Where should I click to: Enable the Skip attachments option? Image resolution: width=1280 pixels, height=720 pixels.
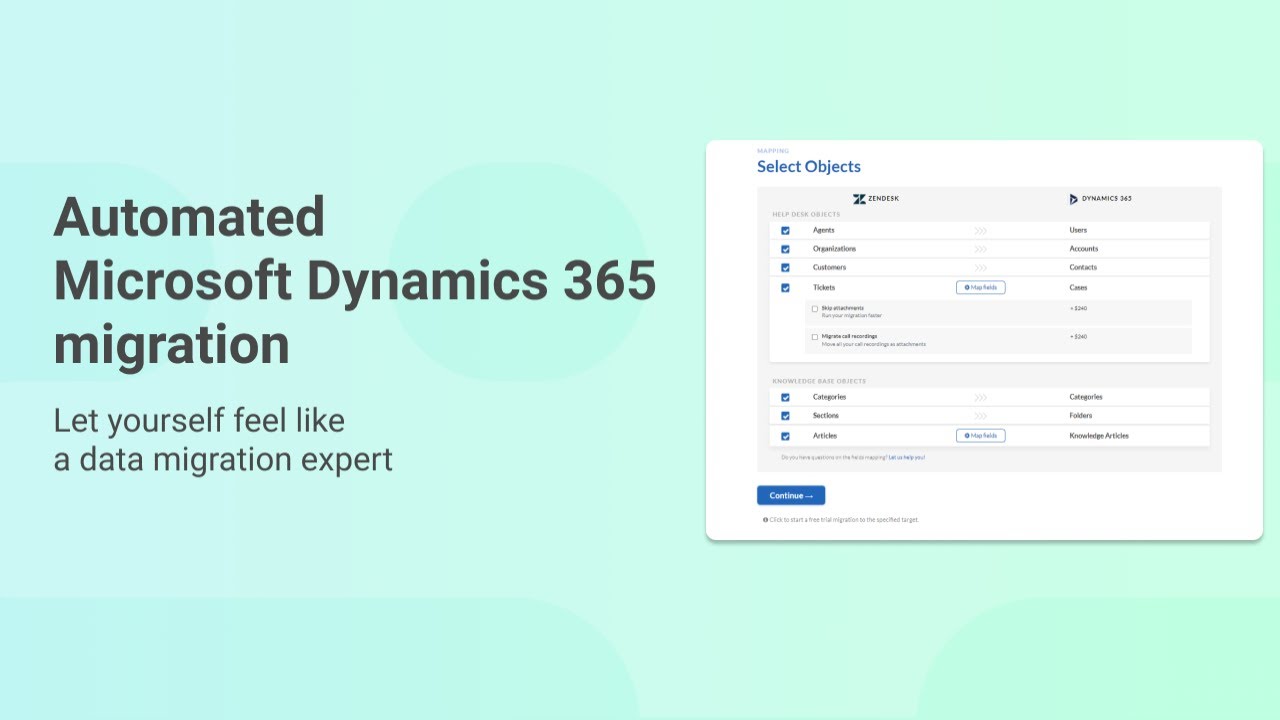(815, 308)
